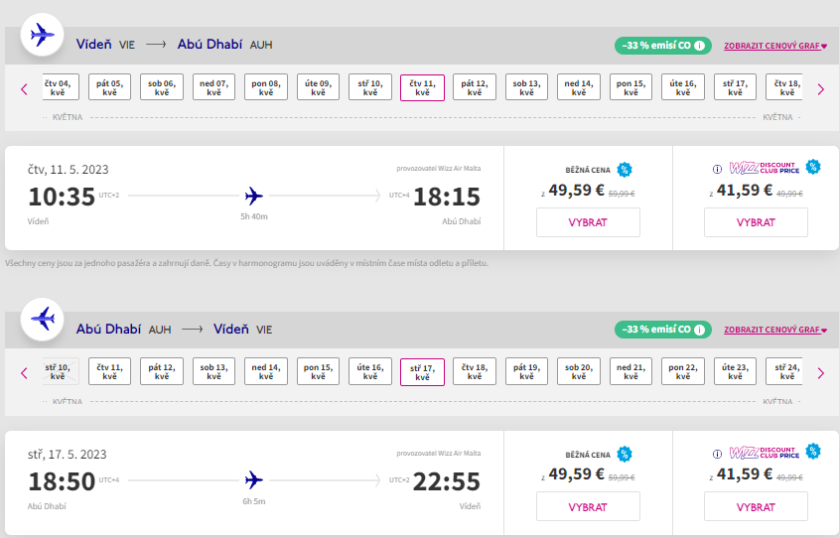Click outbound Wizz Discount Club percent badge
840x538 pixels.
point(813,167)
